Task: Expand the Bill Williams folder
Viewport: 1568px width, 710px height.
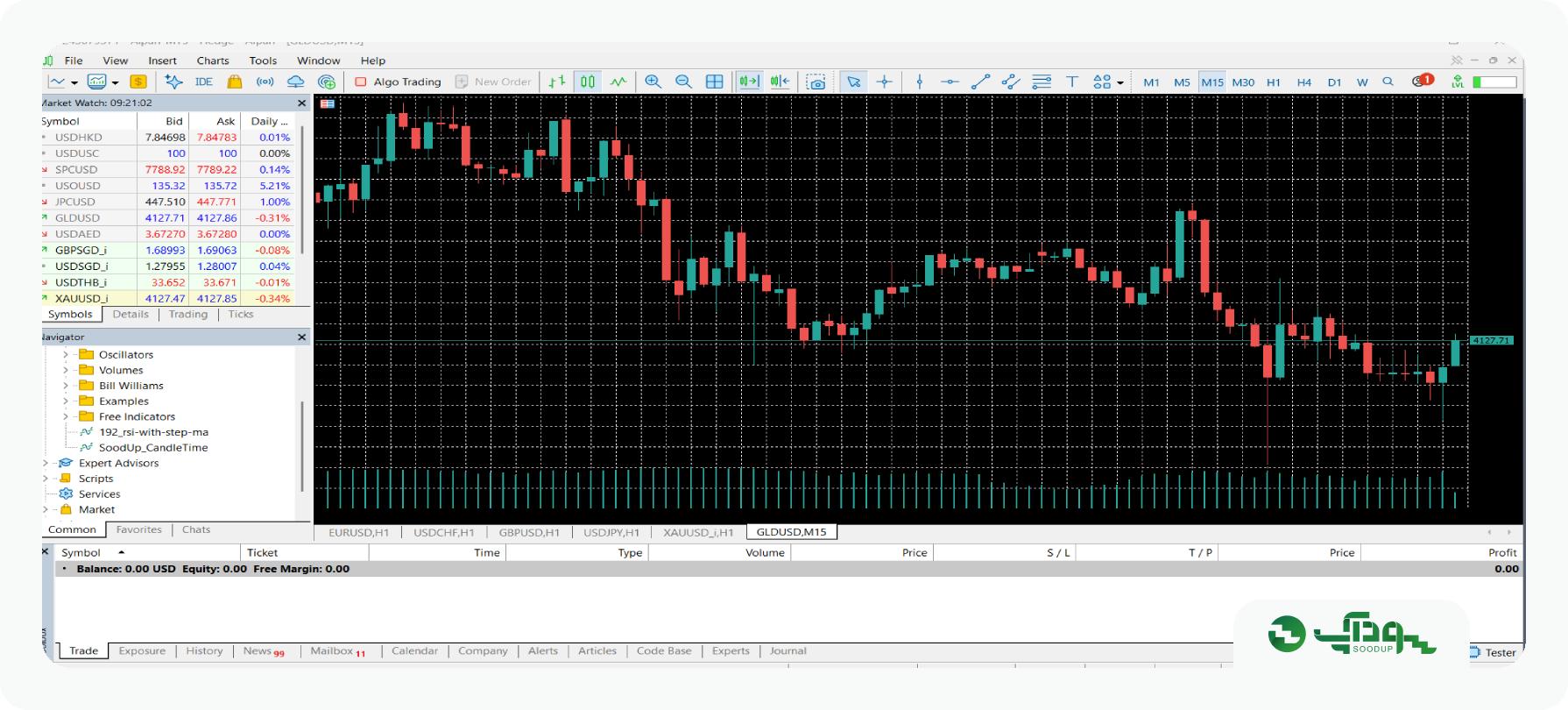Action: click(66, 386)
